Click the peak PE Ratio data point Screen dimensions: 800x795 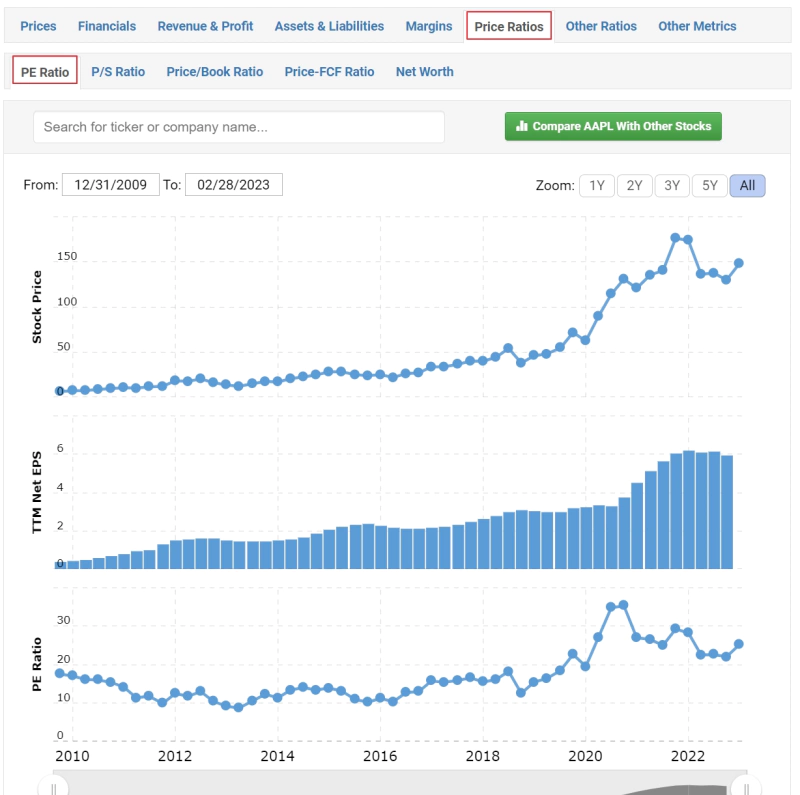coord(623,605)
